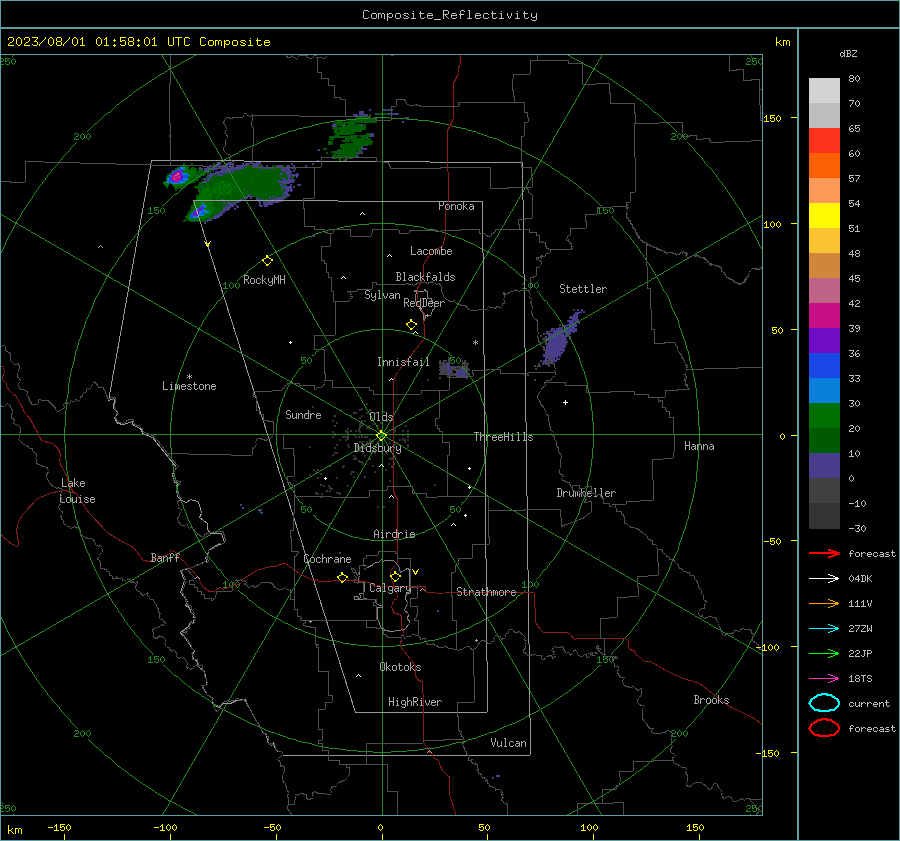Click the Banff town label
Image resolution: width=900 pixels, height=841 pixels.
(x=165, y=557)
